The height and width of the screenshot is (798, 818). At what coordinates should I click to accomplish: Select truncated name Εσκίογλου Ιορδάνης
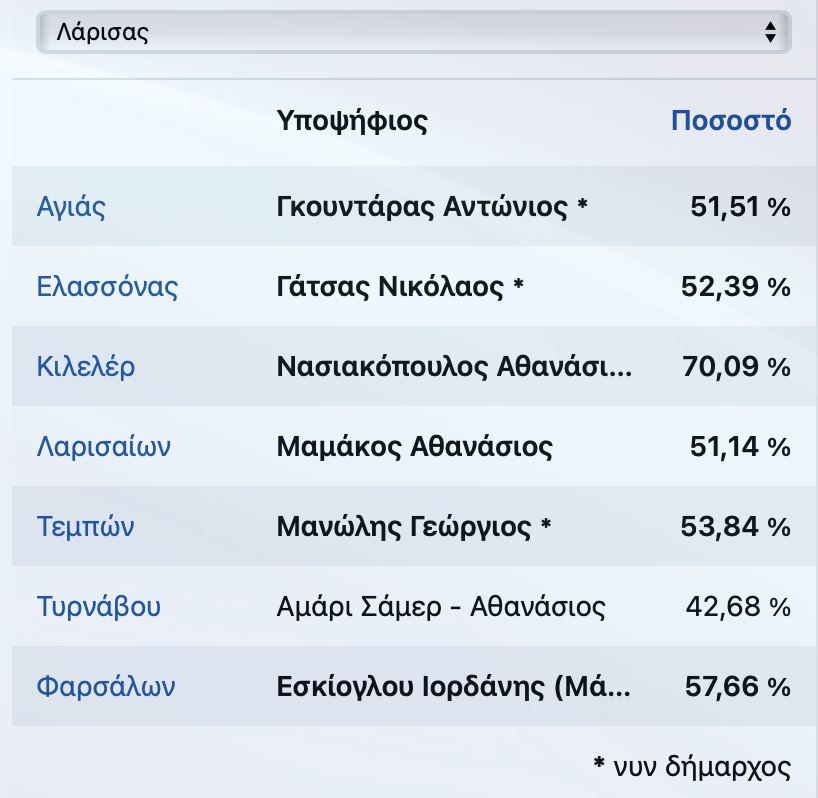pyautogui.click(x=453, y=686)
